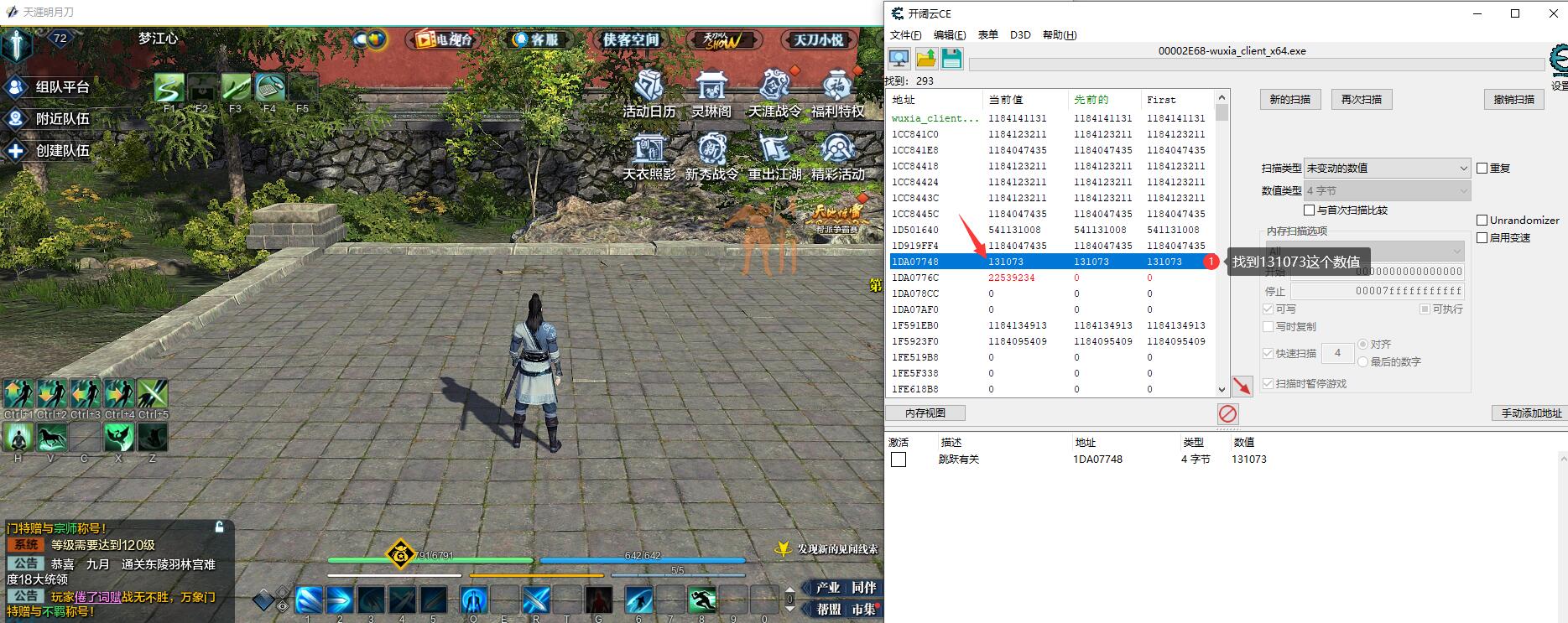This screenshot has width=1568, height=623.
Task: Open the memory region All dropdown
Action: click(1364, 251)
